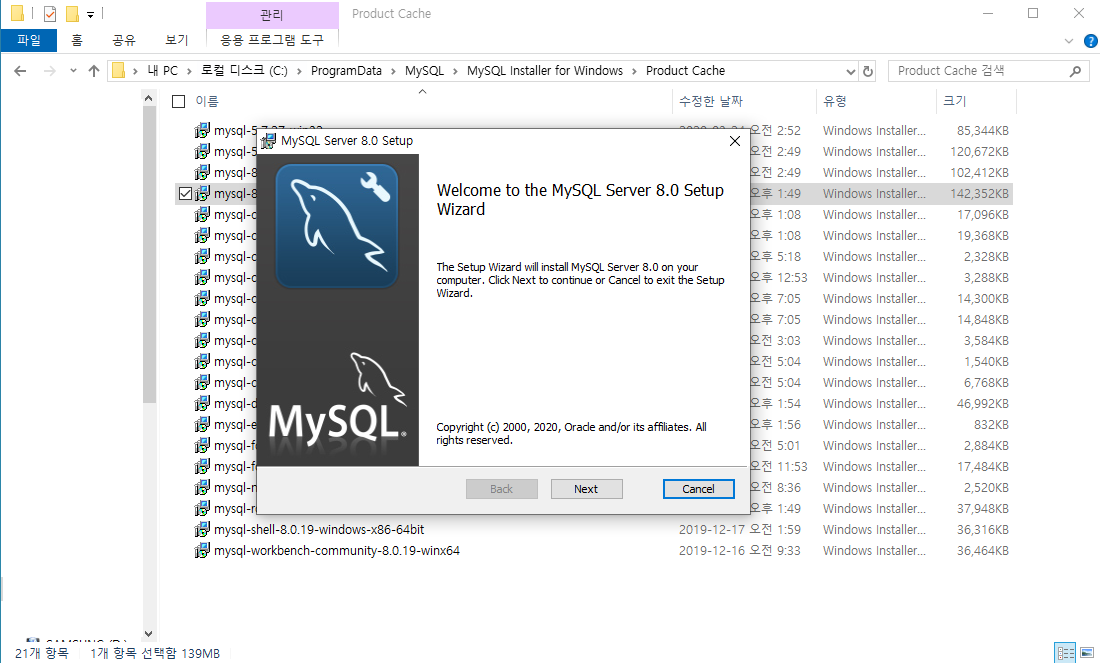The width and height of the screenshot is (1100, 663).
Task: Click the search magnifier icon
Action: [x=1075, y=71]
